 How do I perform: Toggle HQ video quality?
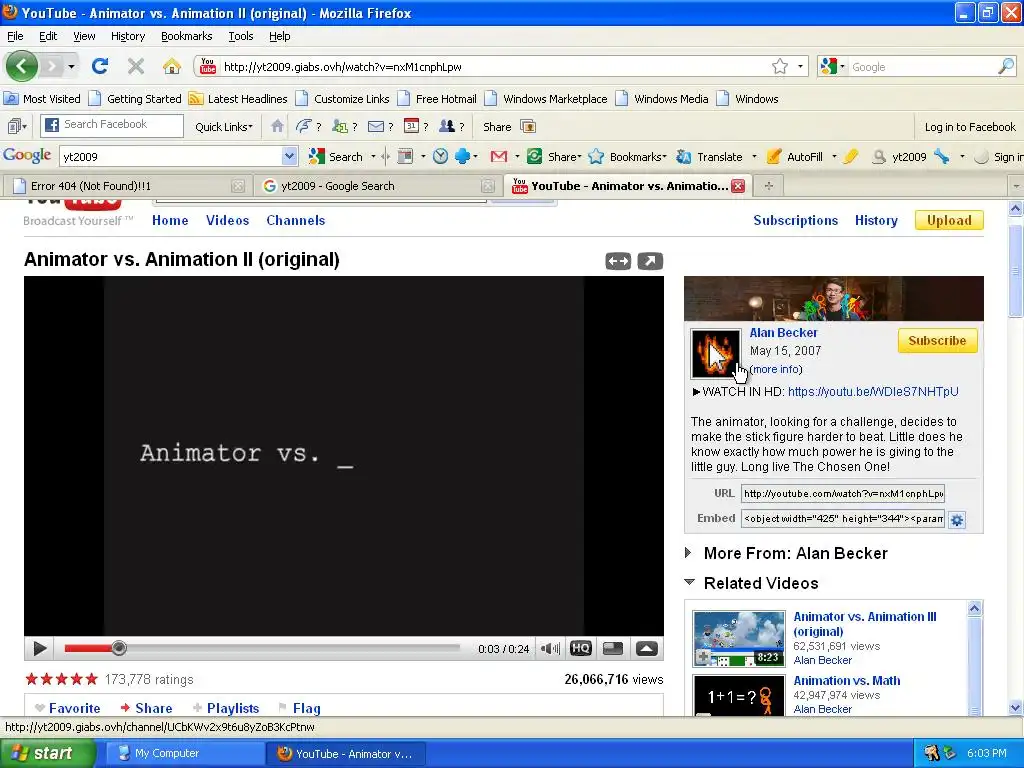[x=581, y=648]
